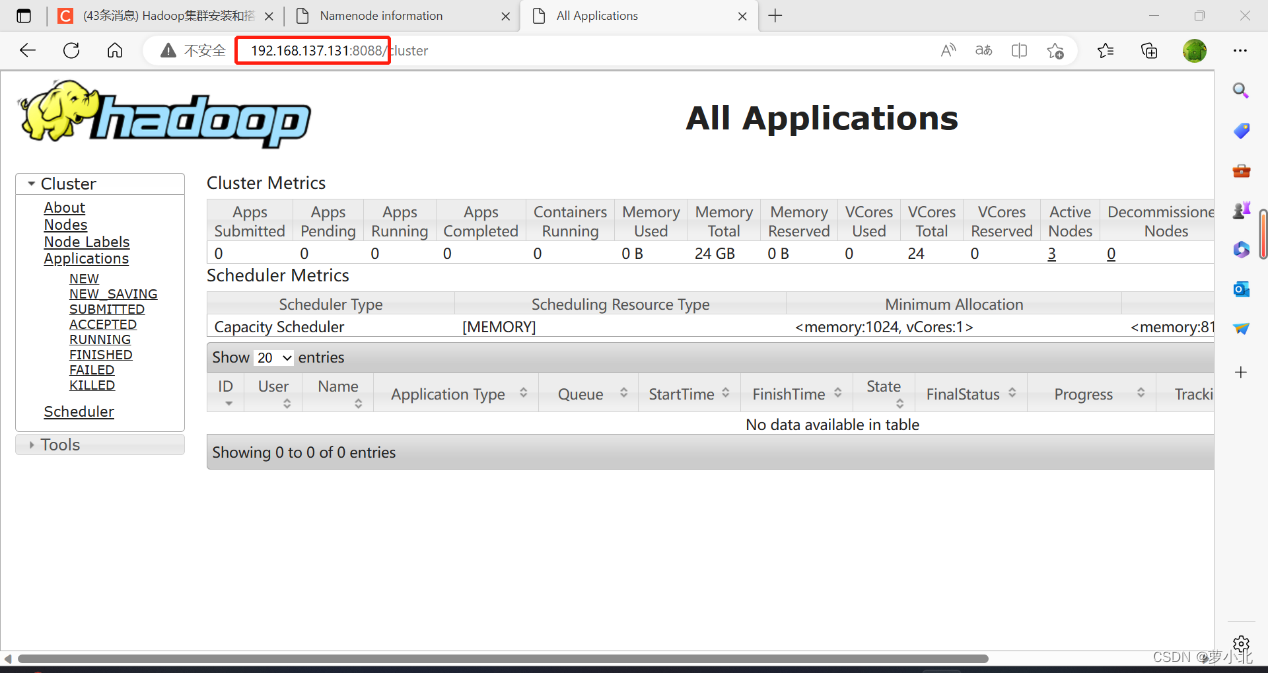Open the Nodes link in Cluster menu

click(65, 225)
